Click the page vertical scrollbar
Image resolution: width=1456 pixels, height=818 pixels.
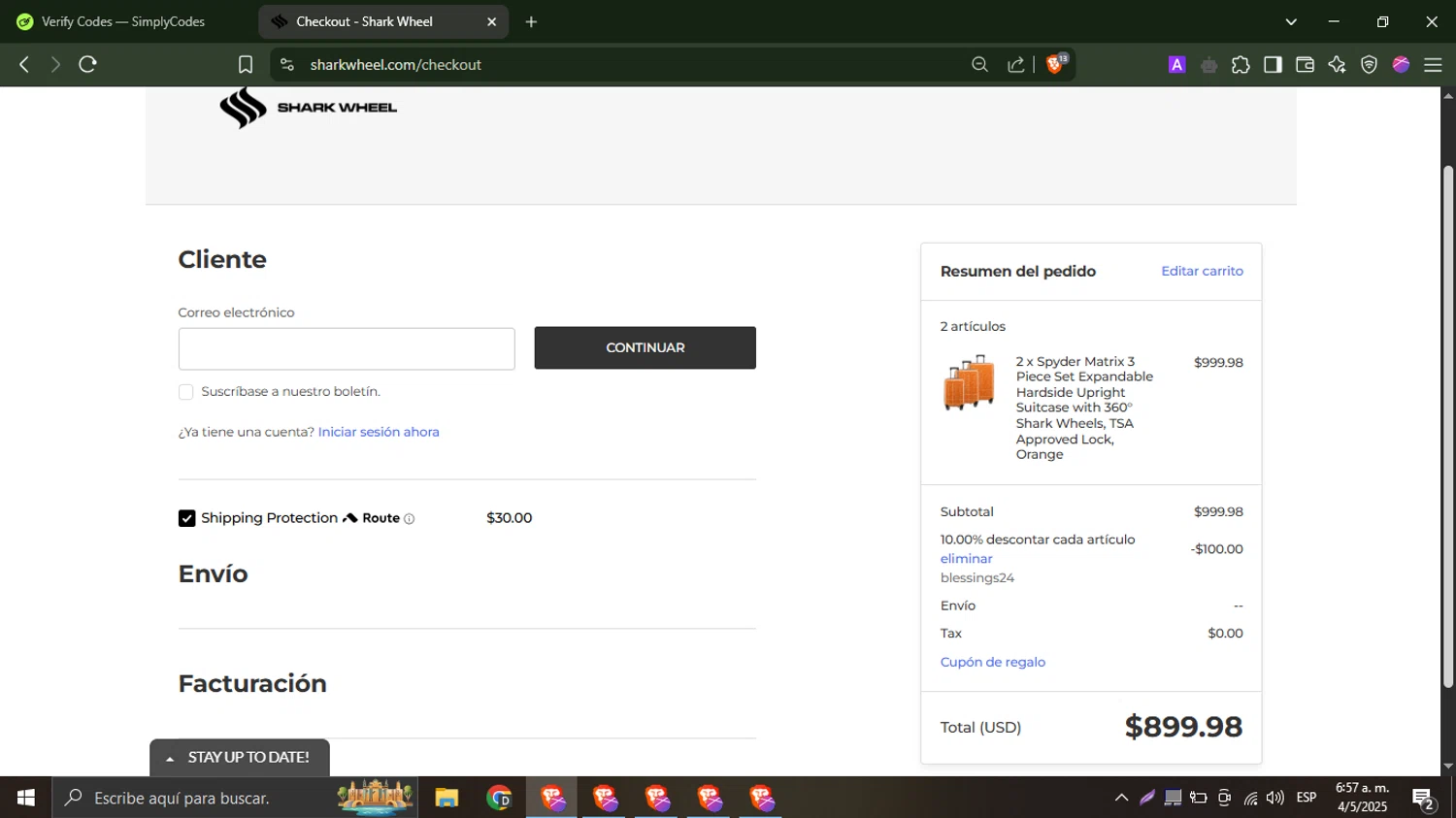pyautogui.click(x=1448, y=427)
